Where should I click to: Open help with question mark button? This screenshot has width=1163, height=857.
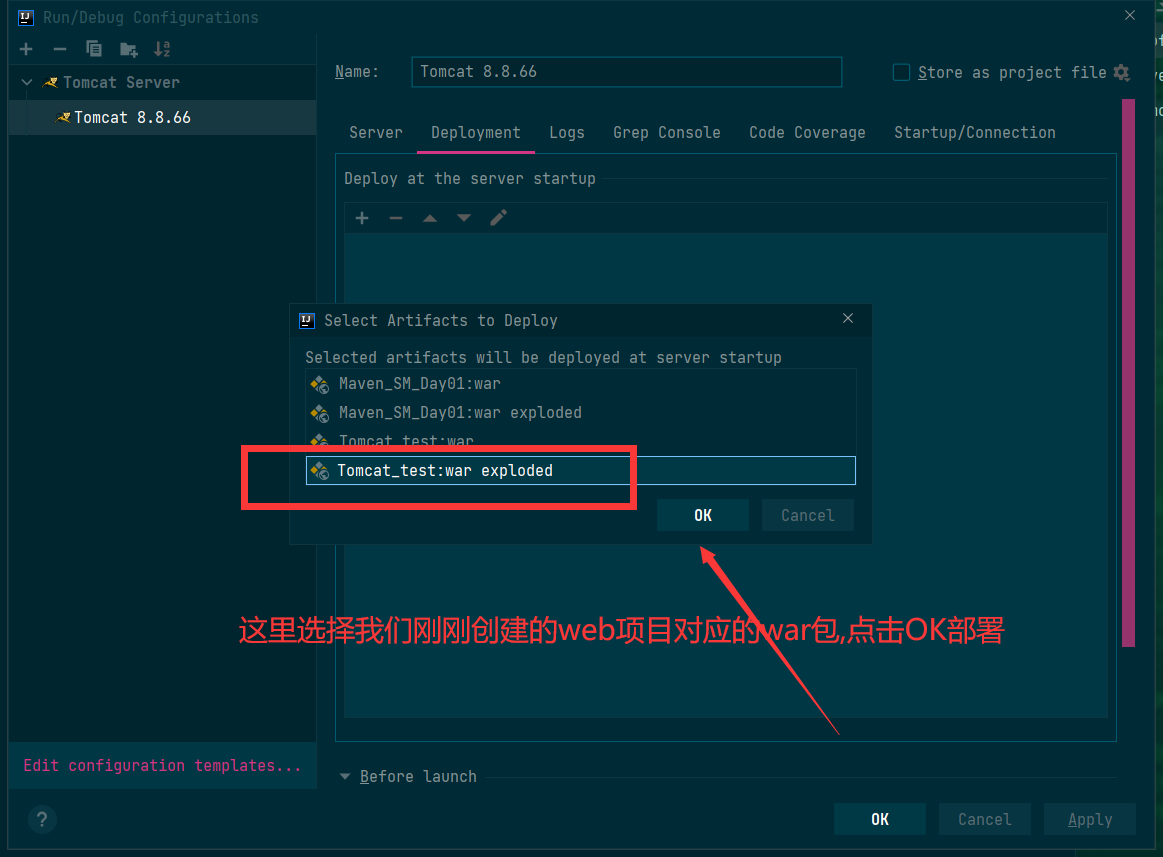point(42,819)
